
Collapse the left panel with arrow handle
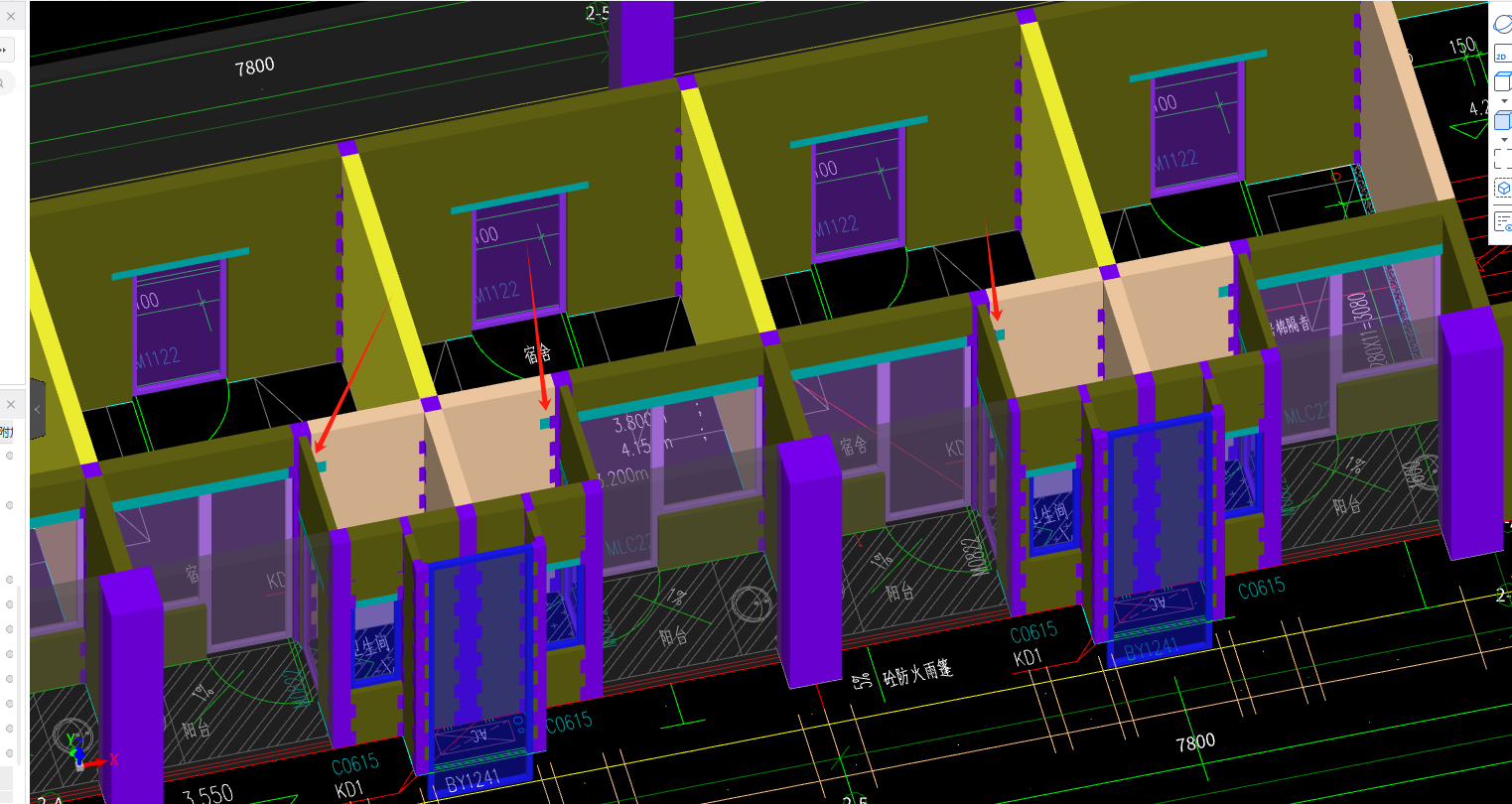[x=37, y=409]
